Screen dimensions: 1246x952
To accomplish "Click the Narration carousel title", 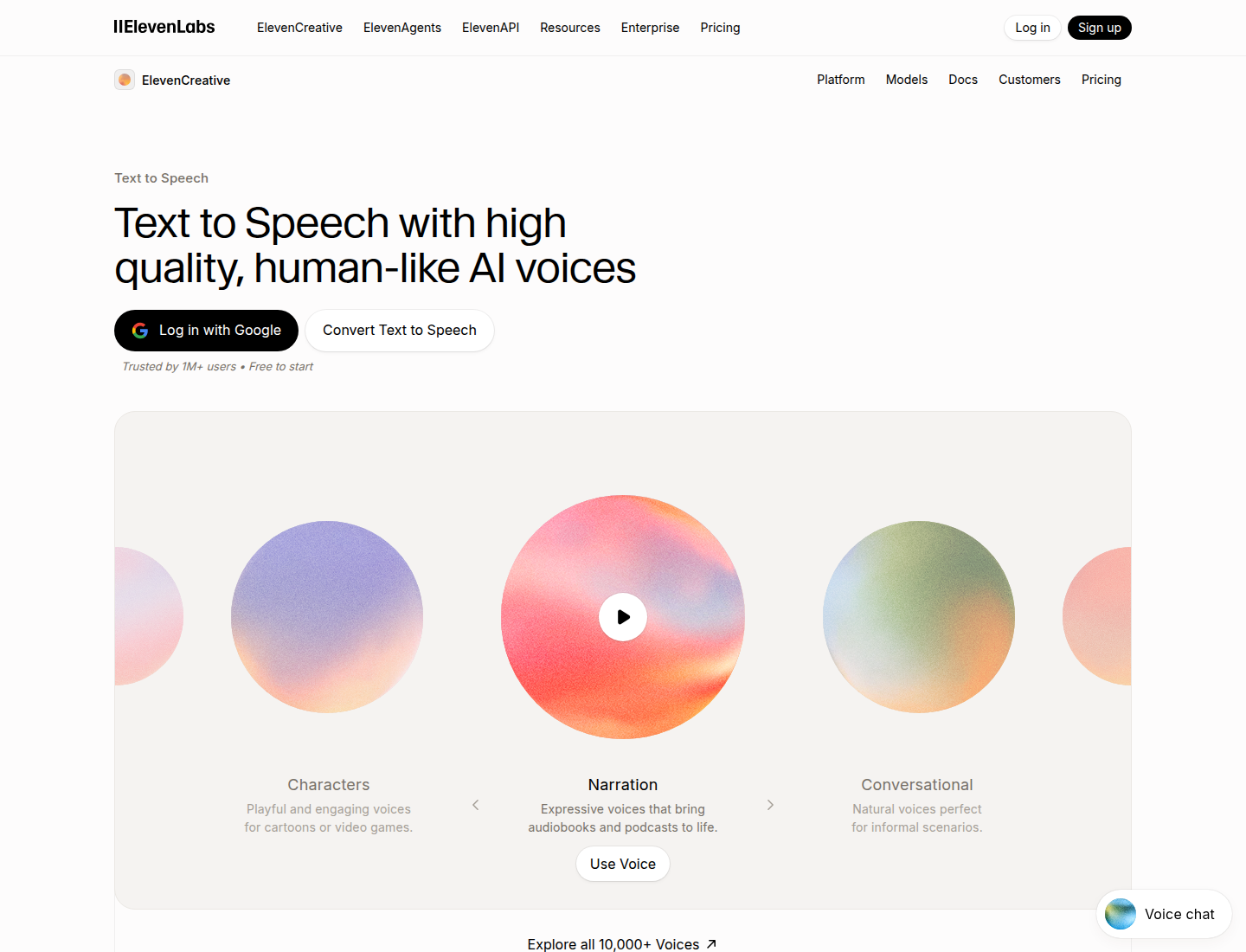I will pos(623,785).
